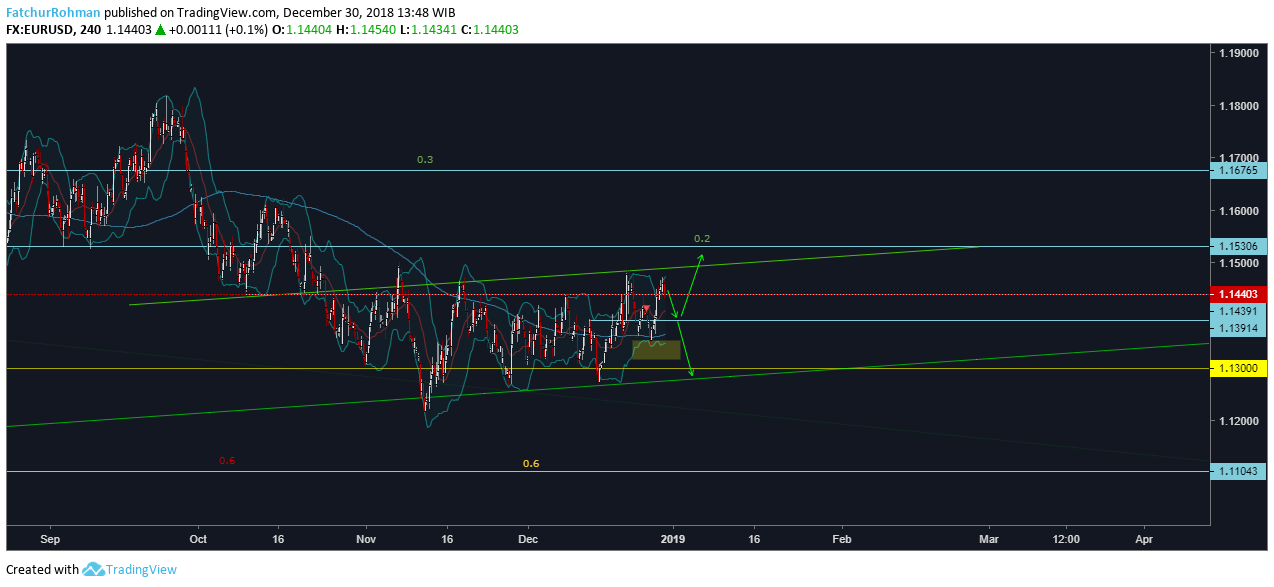Select the 1.15306 price level label
The width and height of the screenshot is (1274, 587).
tap(1239, 246)
